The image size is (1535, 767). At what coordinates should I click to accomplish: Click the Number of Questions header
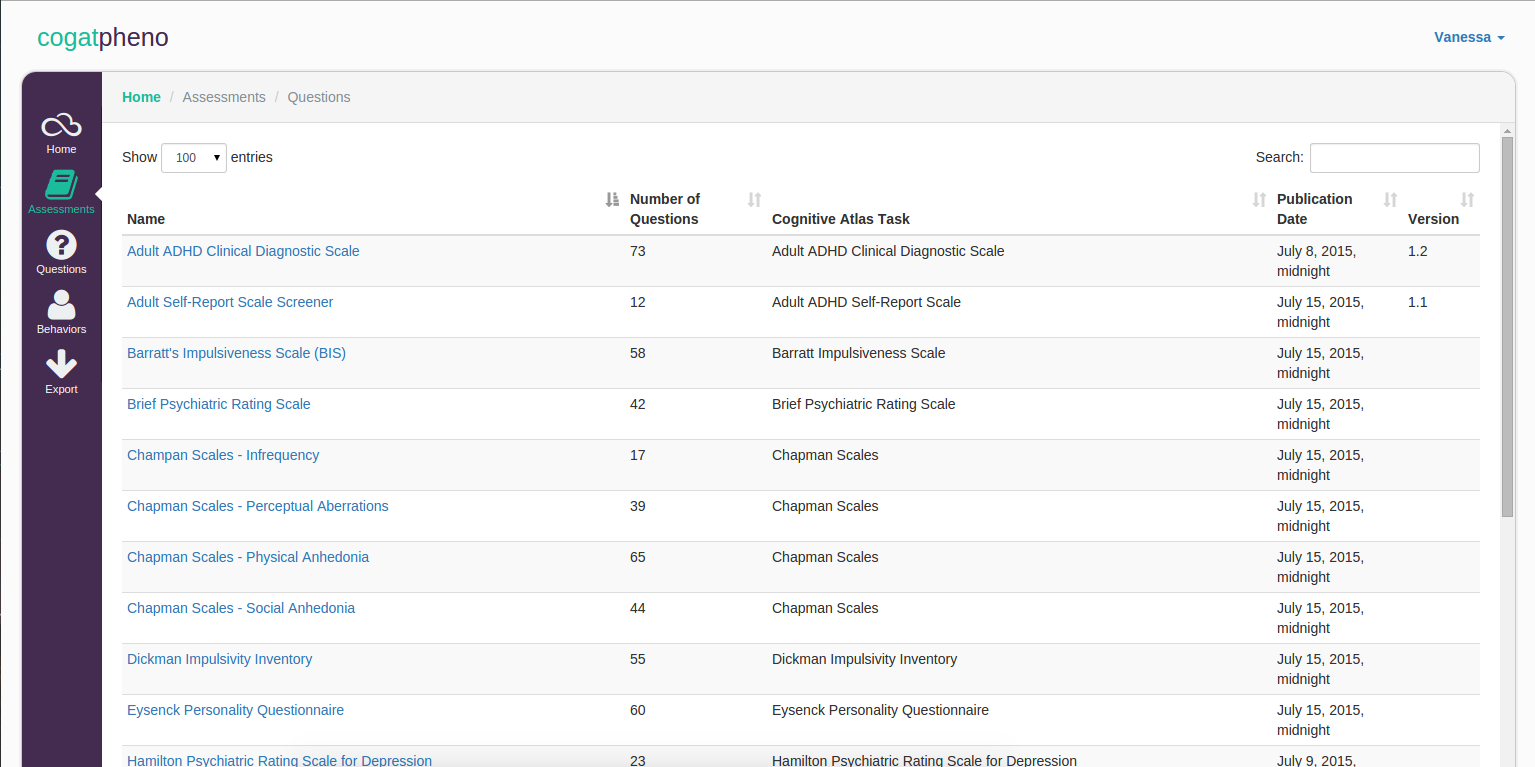[665, 209]
